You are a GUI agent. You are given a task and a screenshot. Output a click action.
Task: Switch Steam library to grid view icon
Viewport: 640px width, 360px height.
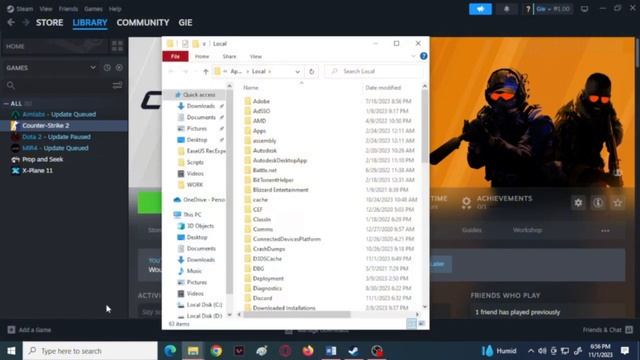[x=117, y=46]
